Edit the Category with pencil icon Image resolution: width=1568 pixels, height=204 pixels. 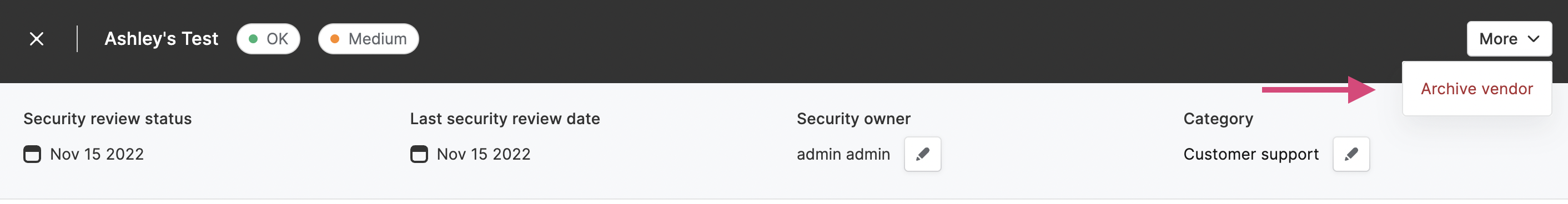(x=1351, y=154)
